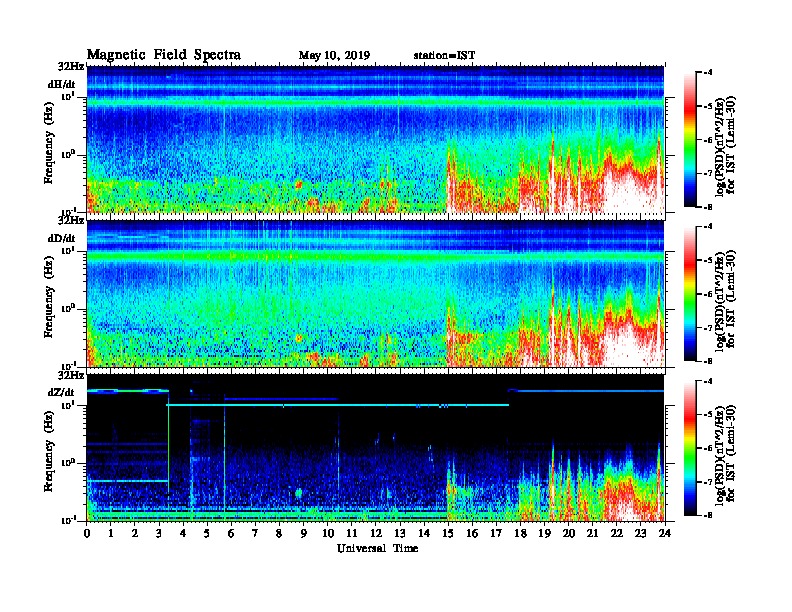
Task: Click hour 8 on the Universal Time axis
Action: click(x=279, y=533)
